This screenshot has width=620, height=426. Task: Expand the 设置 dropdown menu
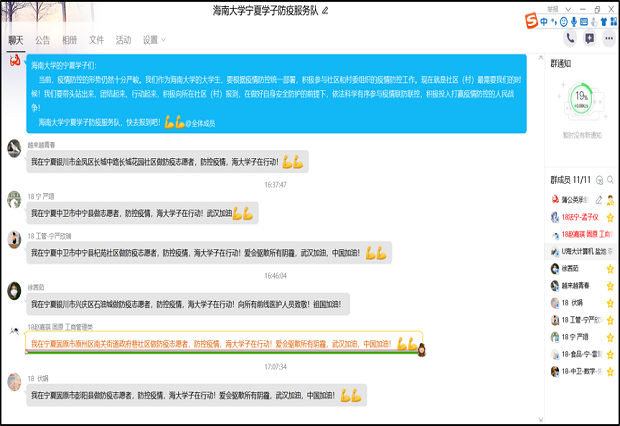pyautogui.click(x=154, y=40)
